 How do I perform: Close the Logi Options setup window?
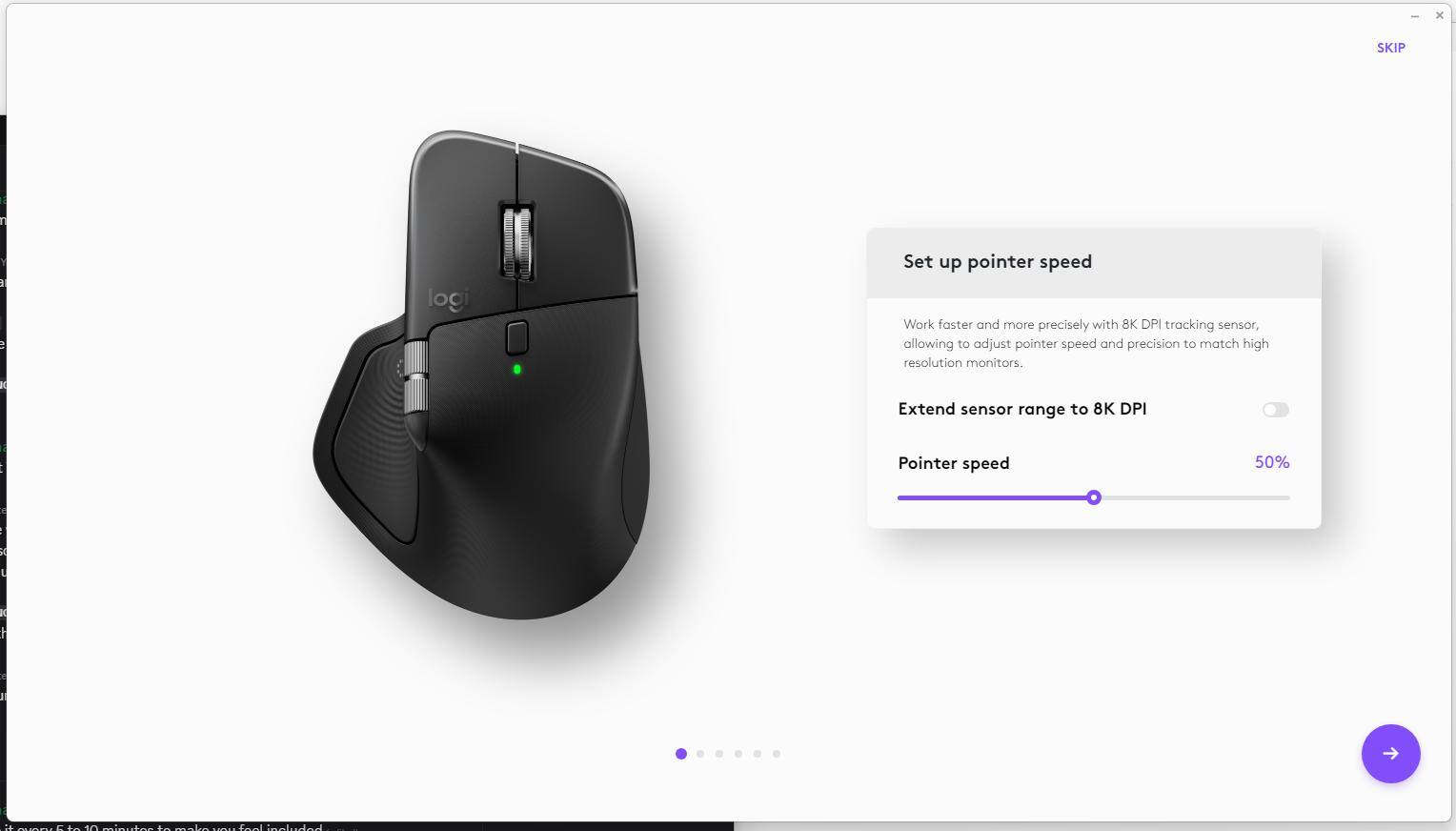(1439, 15)
